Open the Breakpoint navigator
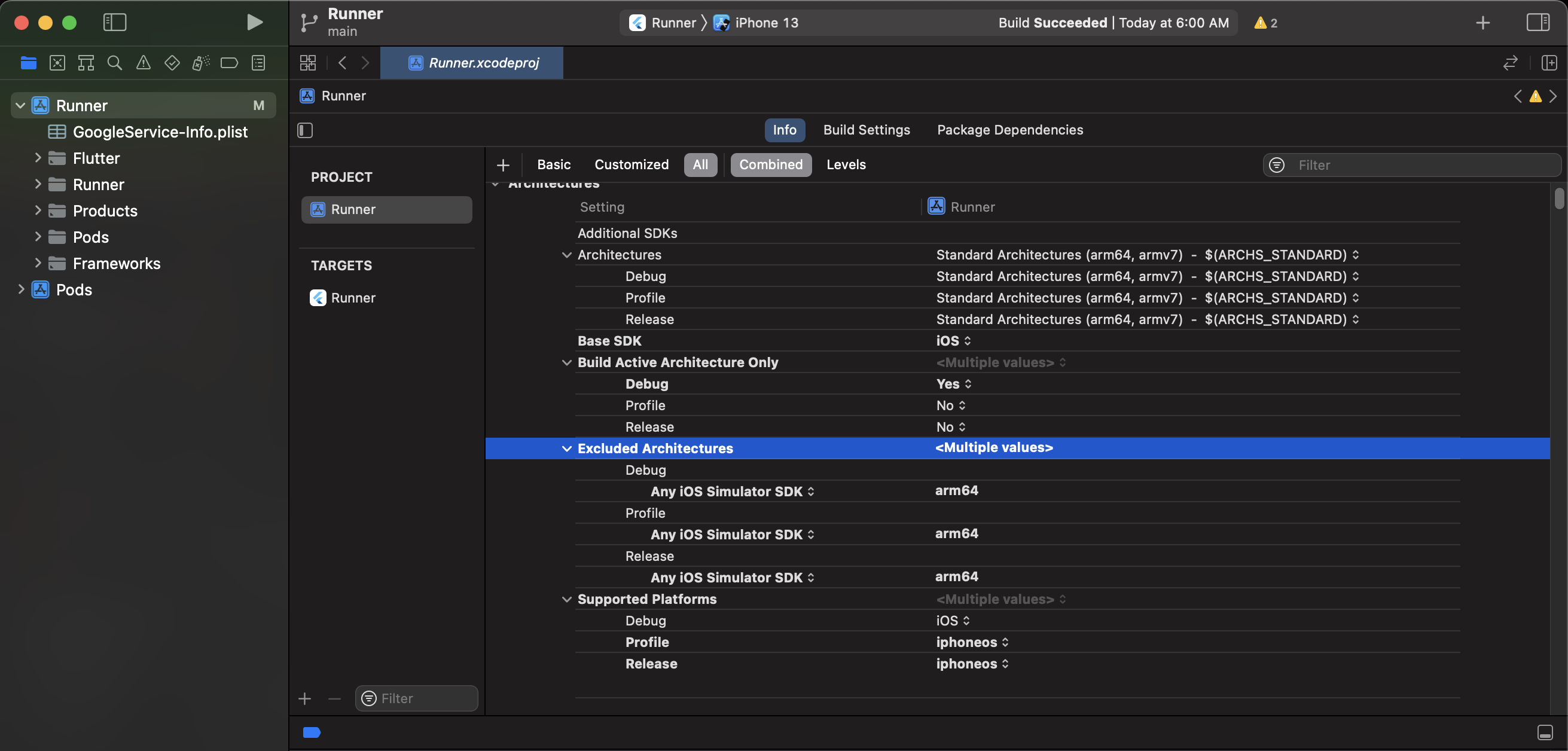This screenshot has width=1568, height=751. click(x=230, y=63)
